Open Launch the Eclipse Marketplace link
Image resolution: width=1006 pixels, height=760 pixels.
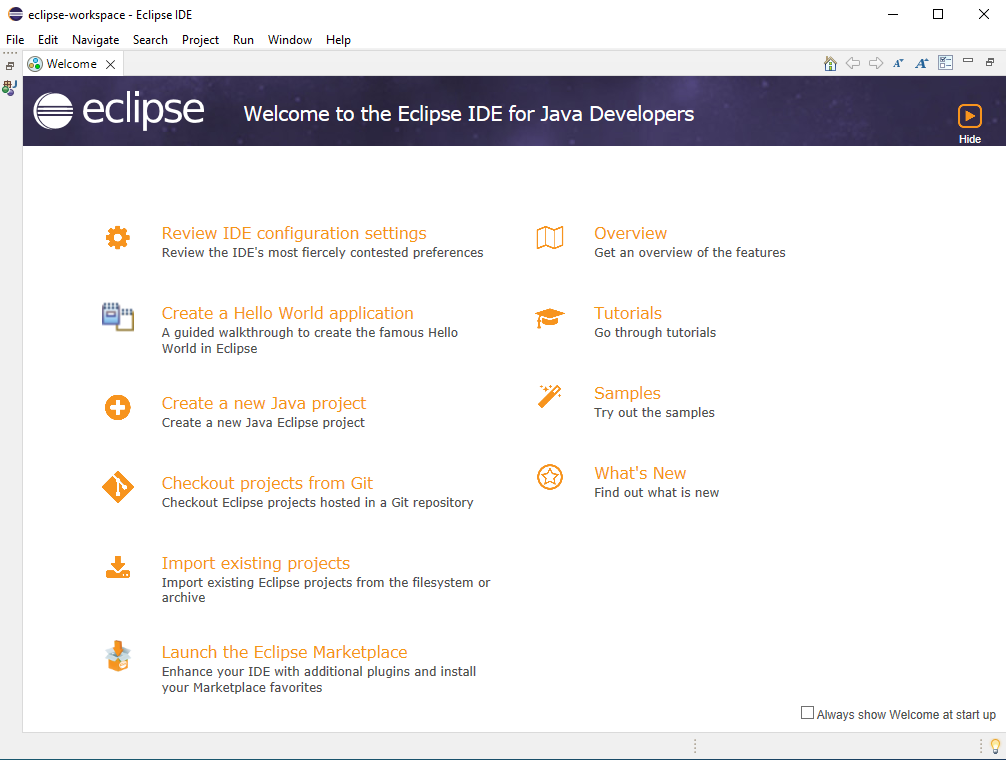(284, 652)
